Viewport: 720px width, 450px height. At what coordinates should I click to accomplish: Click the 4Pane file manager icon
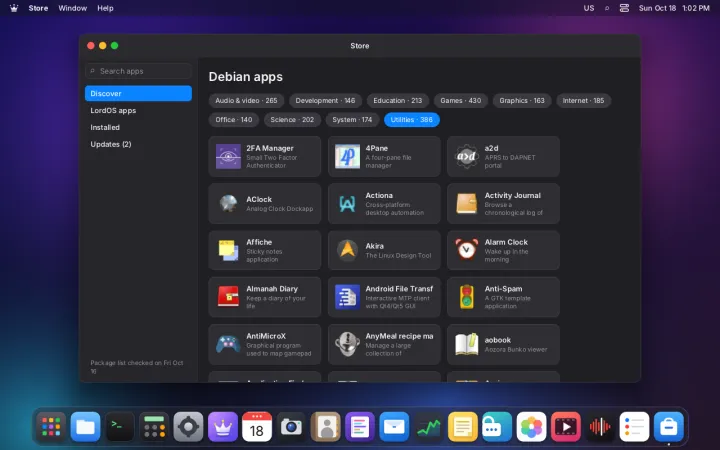tap(348, 157)
